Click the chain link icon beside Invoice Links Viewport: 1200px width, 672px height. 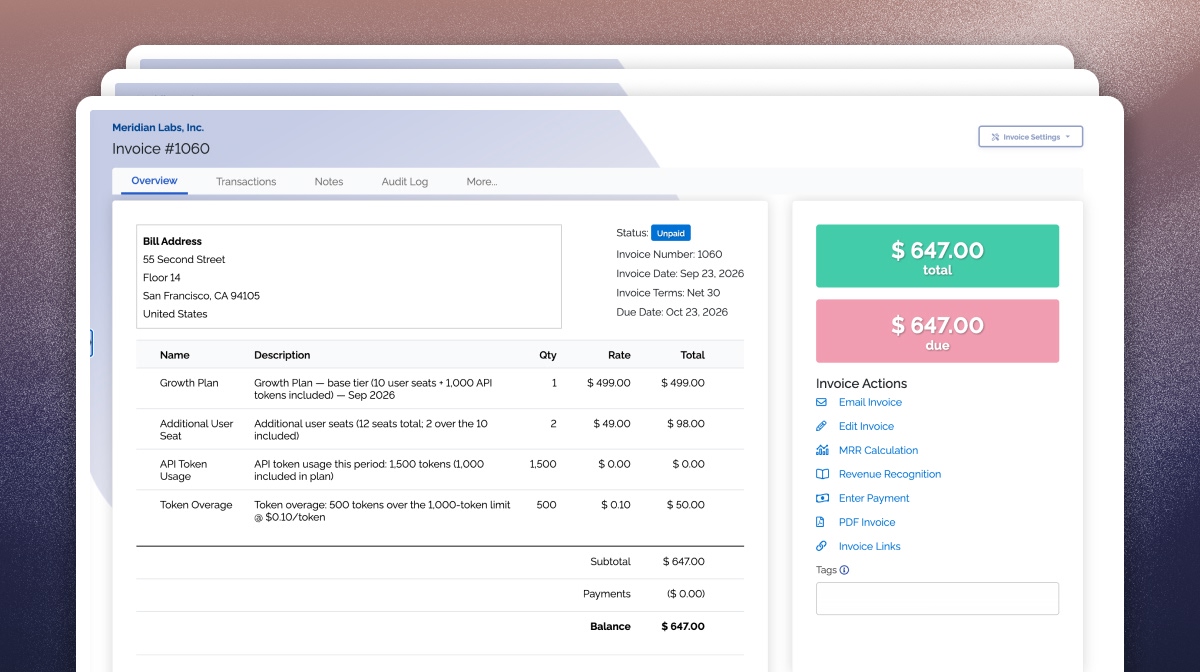coord(821,546)
